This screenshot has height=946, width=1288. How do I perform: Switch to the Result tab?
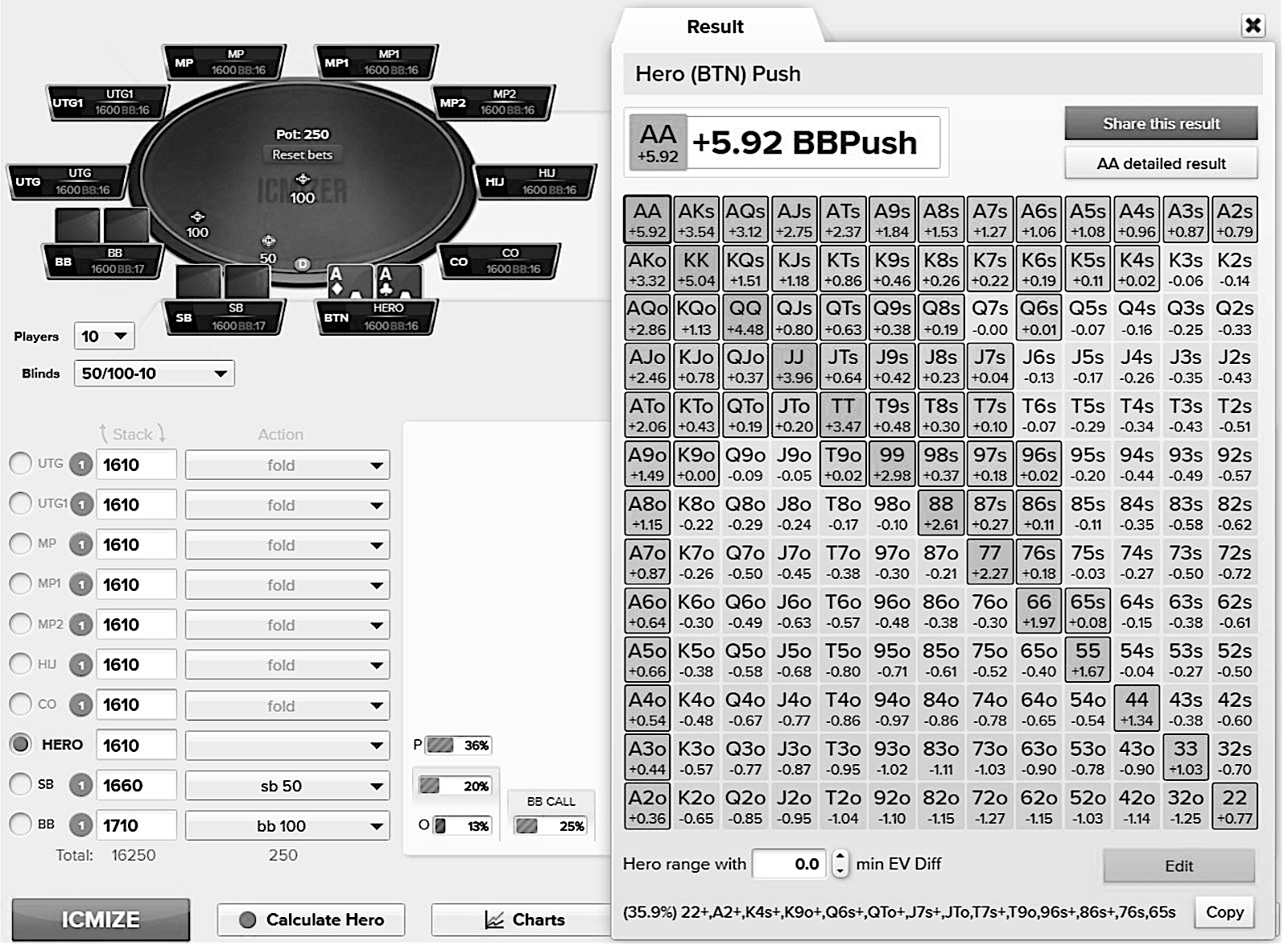(715, 27)
